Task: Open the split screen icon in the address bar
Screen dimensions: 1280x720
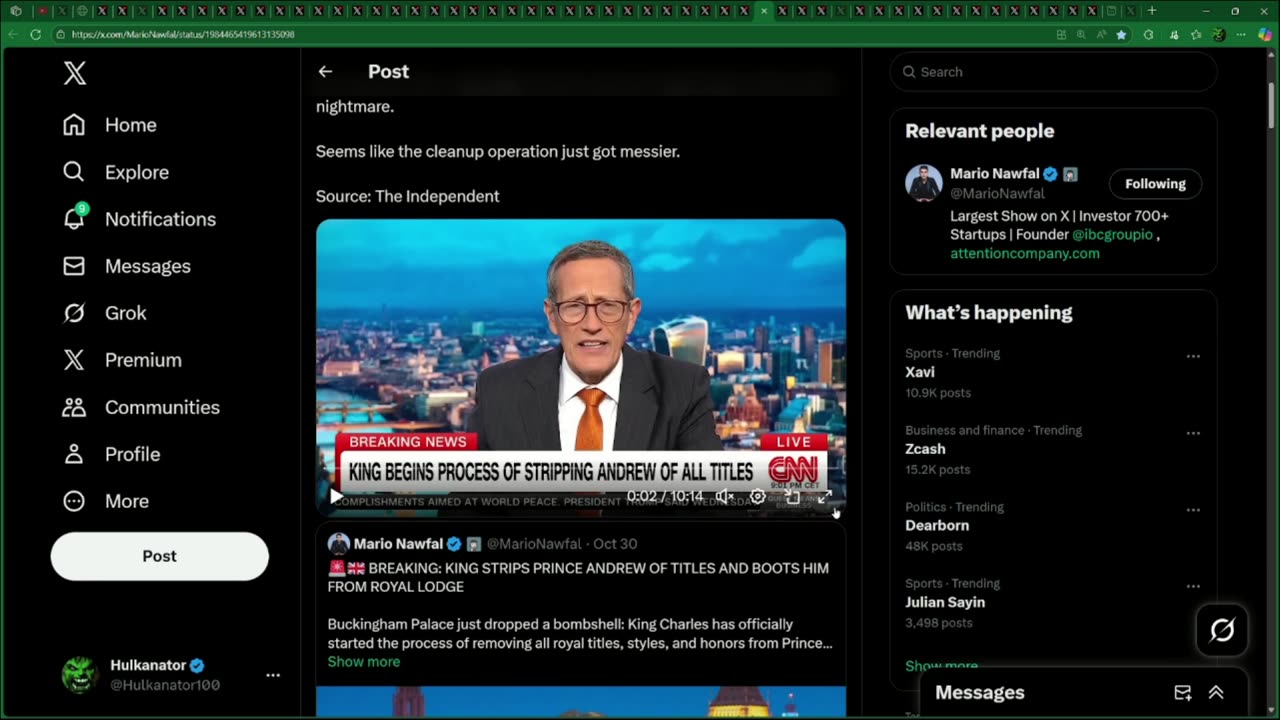Action: pyautogui.click(x=1061, y=34)
